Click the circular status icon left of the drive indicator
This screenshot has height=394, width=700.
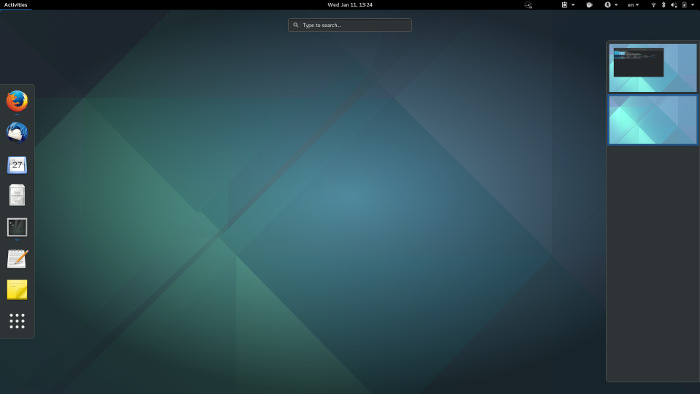(x=528, y=5)
